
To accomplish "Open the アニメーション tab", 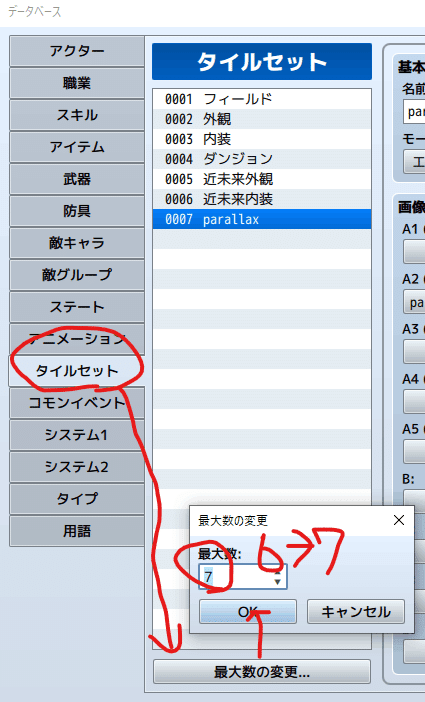I will (77, 339).
